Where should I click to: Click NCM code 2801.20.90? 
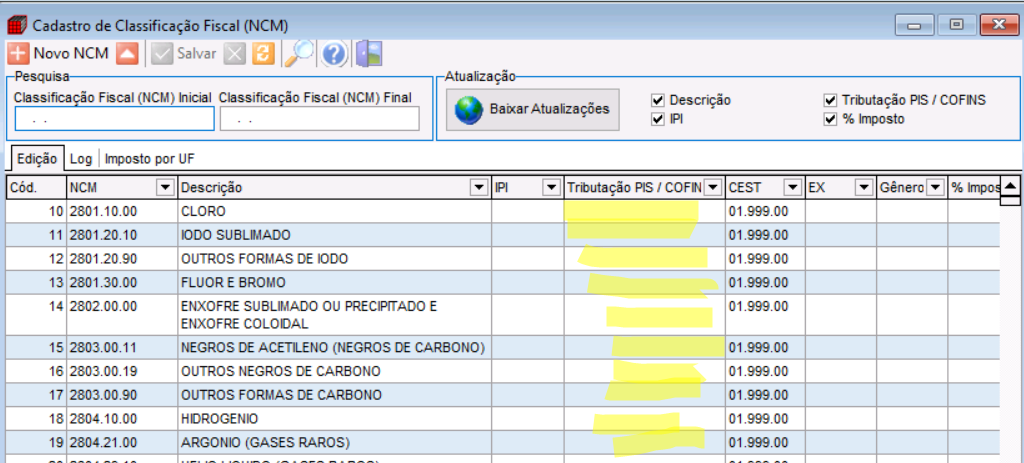point(103,259)
